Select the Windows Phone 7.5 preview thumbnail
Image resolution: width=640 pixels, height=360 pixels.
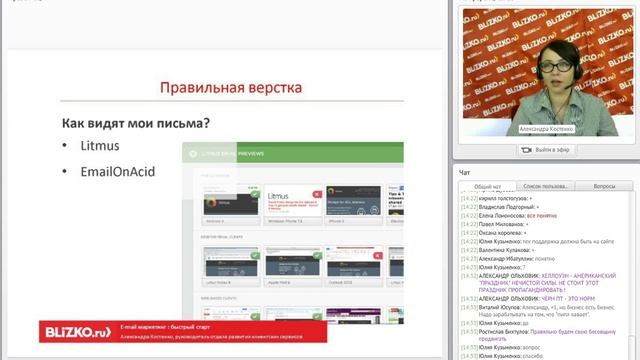click(293, 204)
